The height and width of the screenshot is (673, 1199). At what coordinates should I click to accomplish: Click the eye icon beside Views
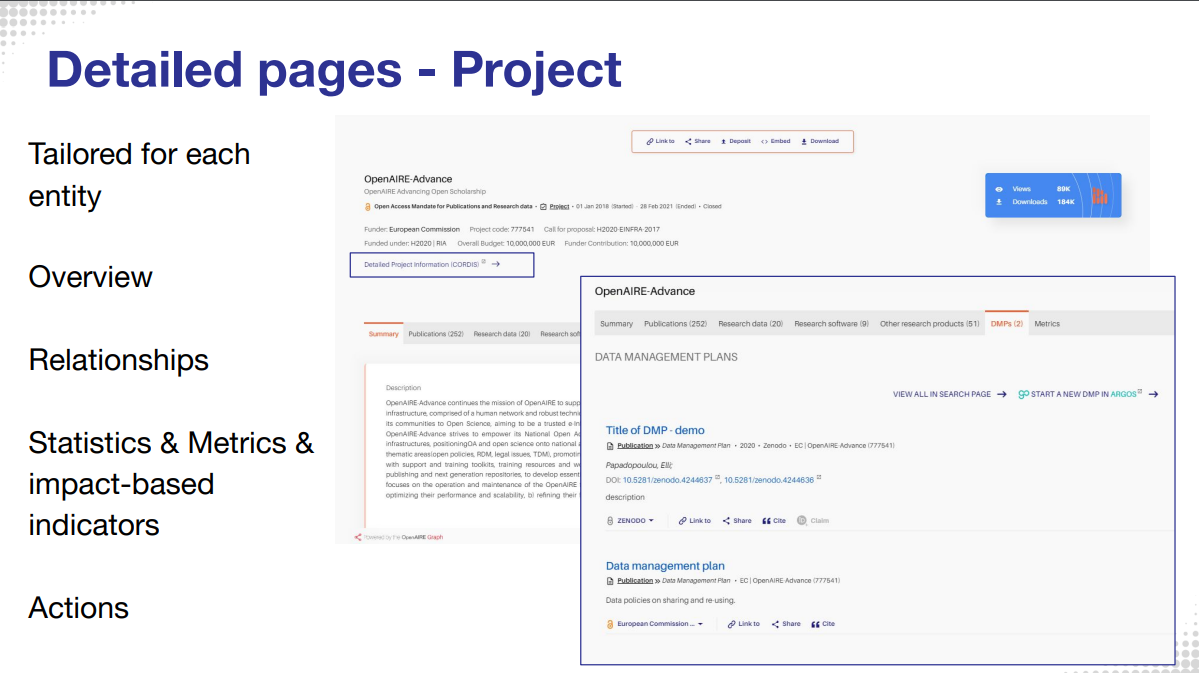point(999,189)
